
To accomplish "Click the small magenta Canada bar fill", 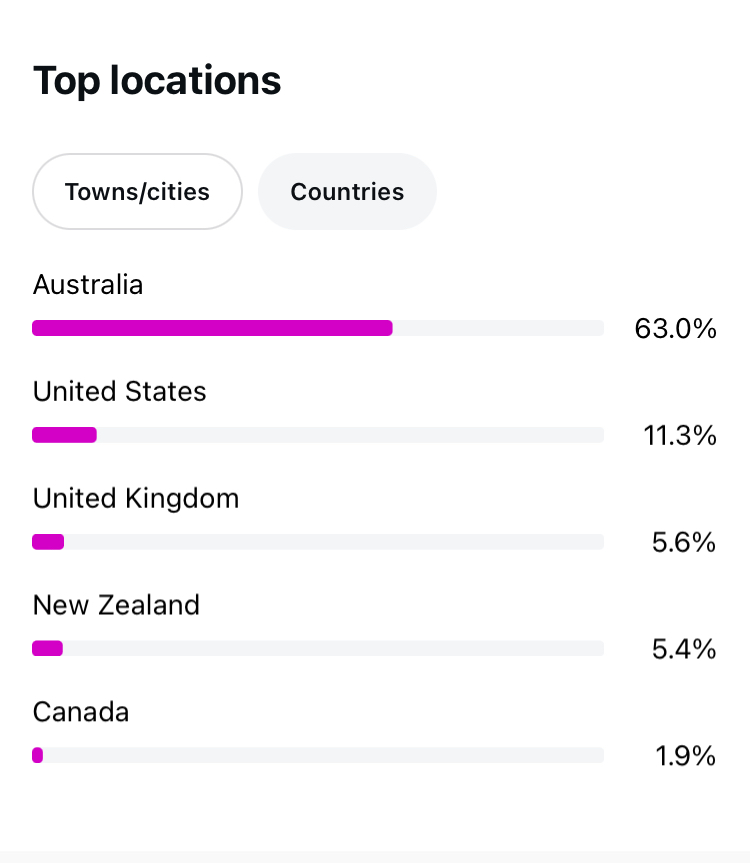I will [38, 756].
